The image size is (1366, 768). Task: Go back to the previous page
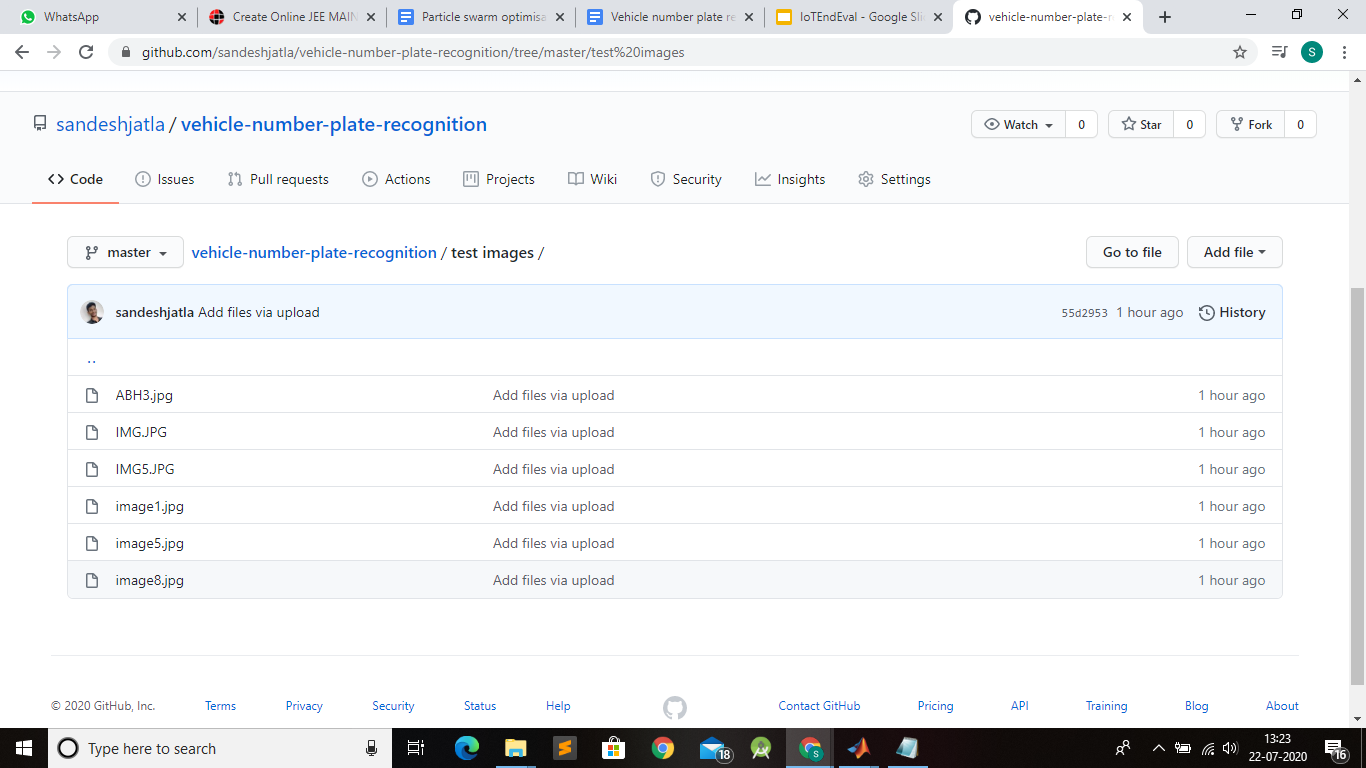click(x=22, y=52)
